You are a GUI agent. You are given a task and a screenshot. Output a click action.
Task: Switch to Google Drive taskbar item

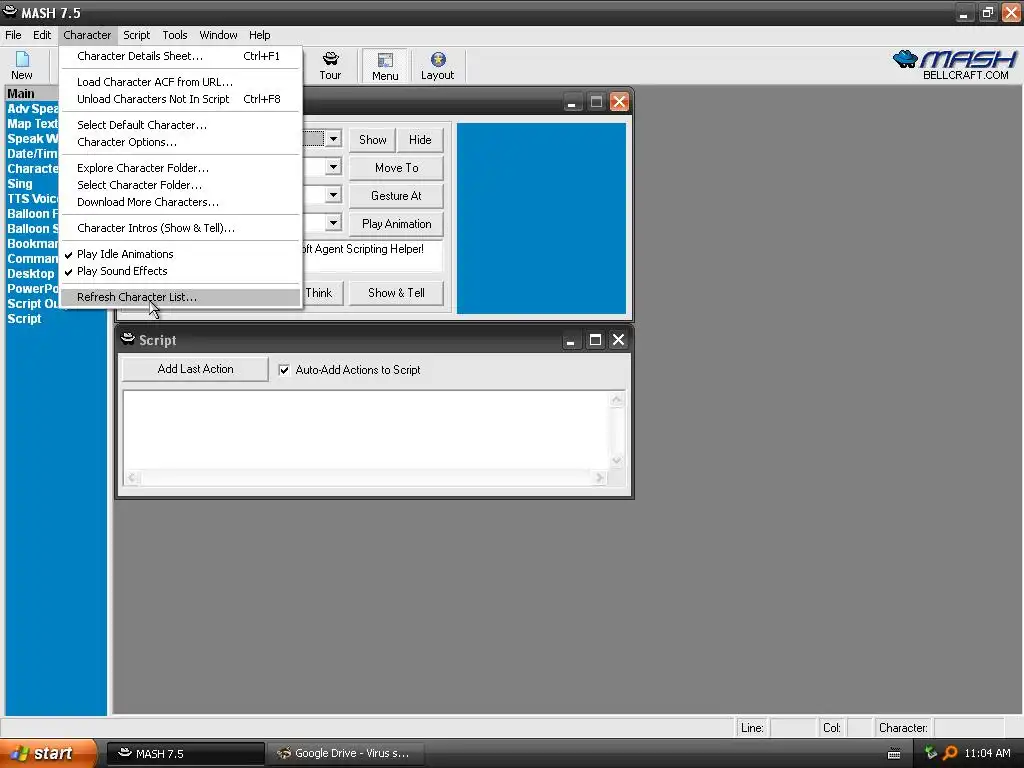click(x=345, y=753)
